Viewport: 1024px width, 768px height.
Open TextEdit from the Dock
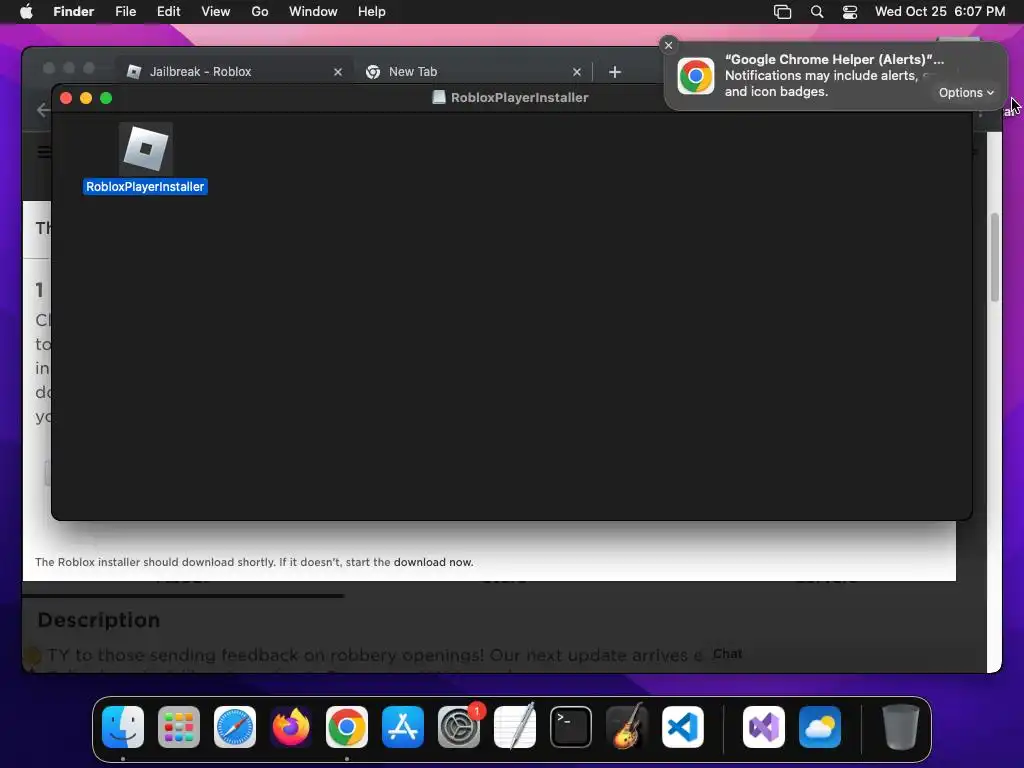[515, 727]
